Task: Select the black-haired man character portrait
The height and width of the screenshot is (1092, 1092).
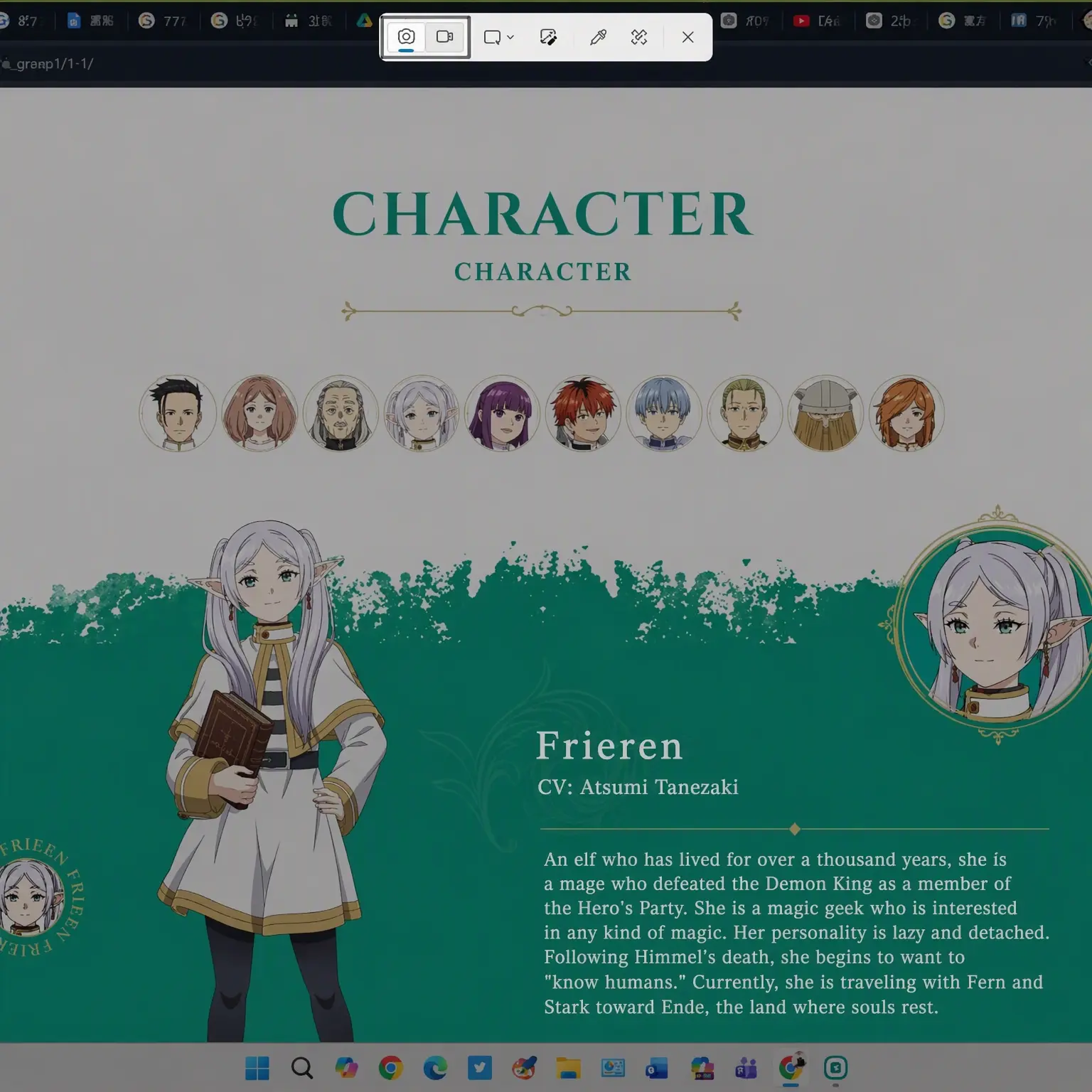Action: point(178,413)
